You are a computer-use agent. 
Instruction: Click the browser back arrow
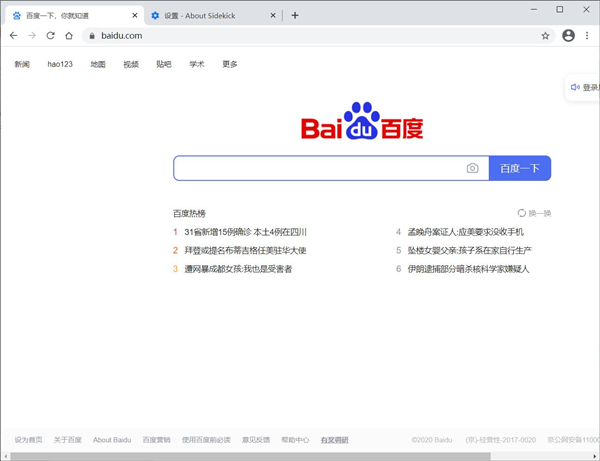pos(13,35)
